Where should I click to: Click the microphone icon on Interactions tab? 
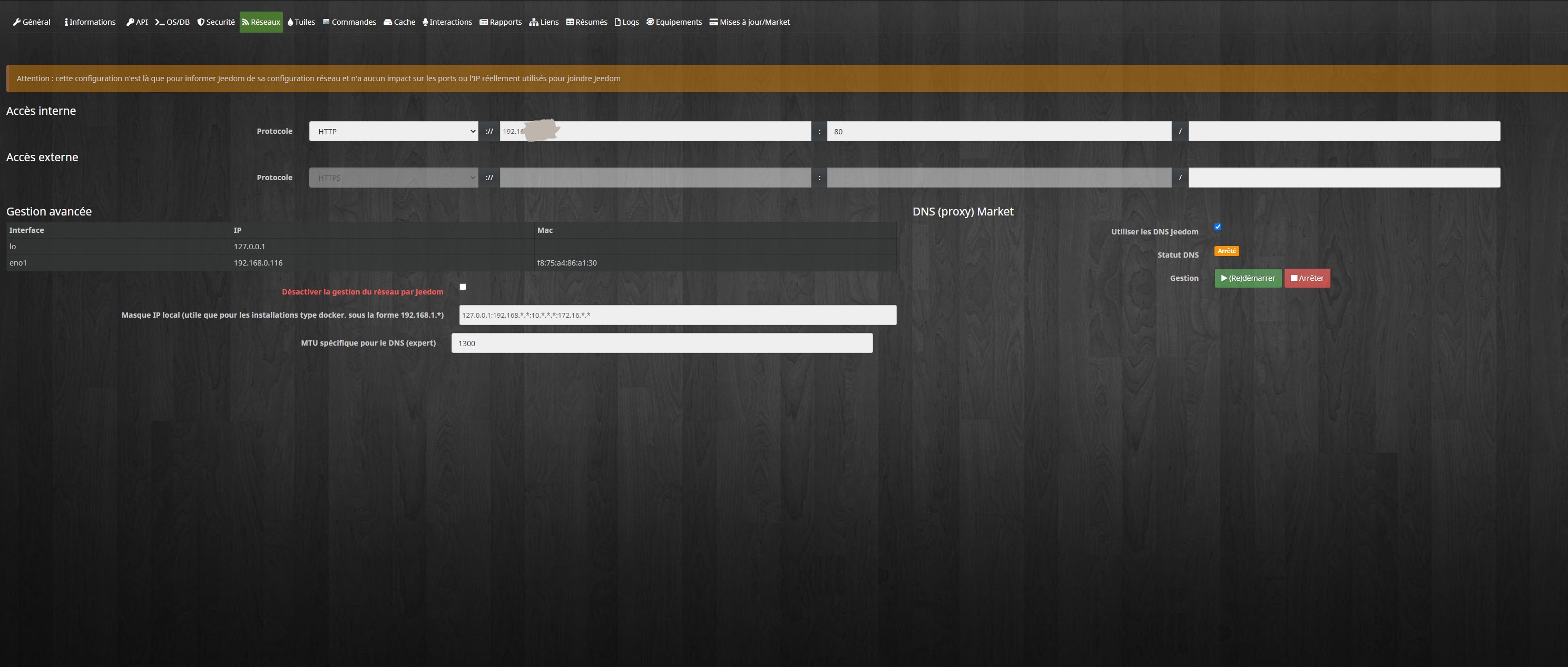click(426, 22)
